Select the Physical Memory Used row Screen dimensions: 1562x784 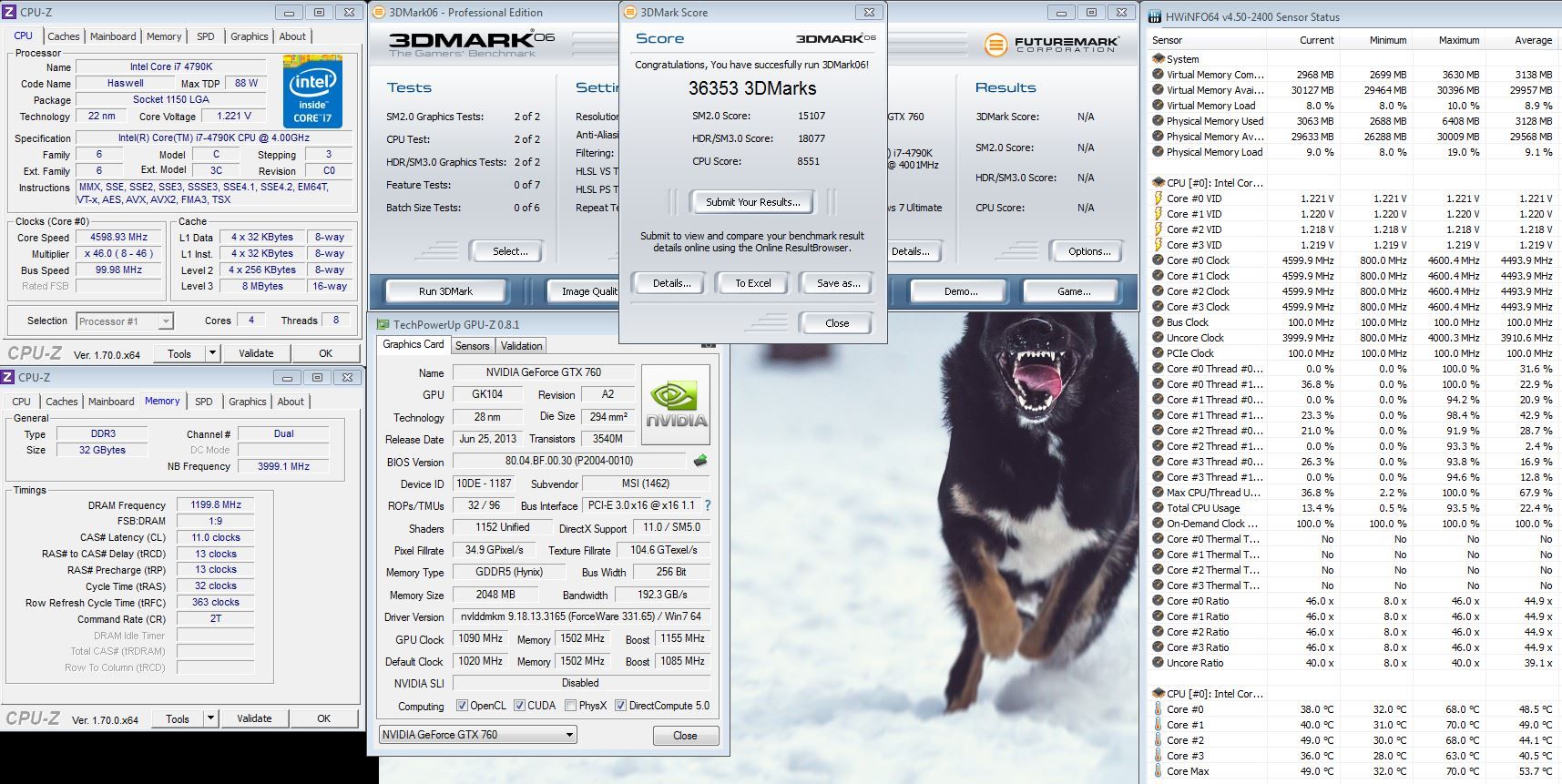(1353, 121)
